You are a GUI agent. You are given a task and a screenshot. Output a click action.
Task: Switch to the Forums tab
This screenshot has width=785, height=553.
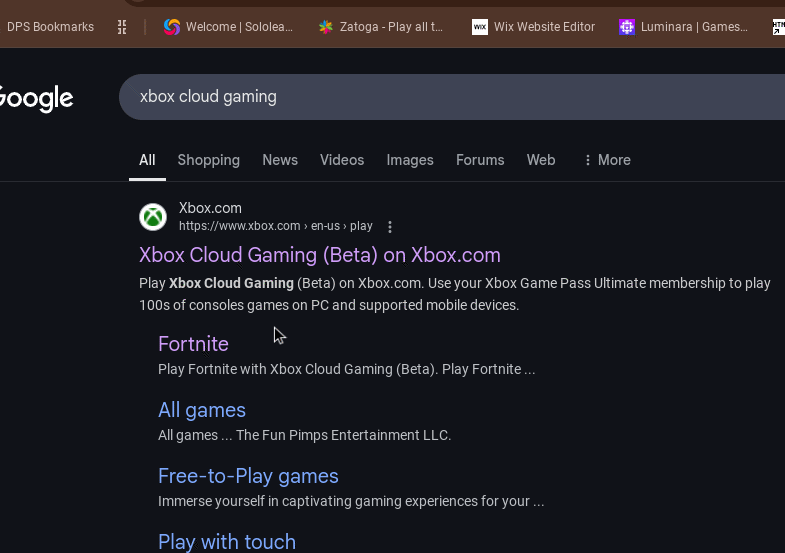pyautogui.click(x=480, y=160)
